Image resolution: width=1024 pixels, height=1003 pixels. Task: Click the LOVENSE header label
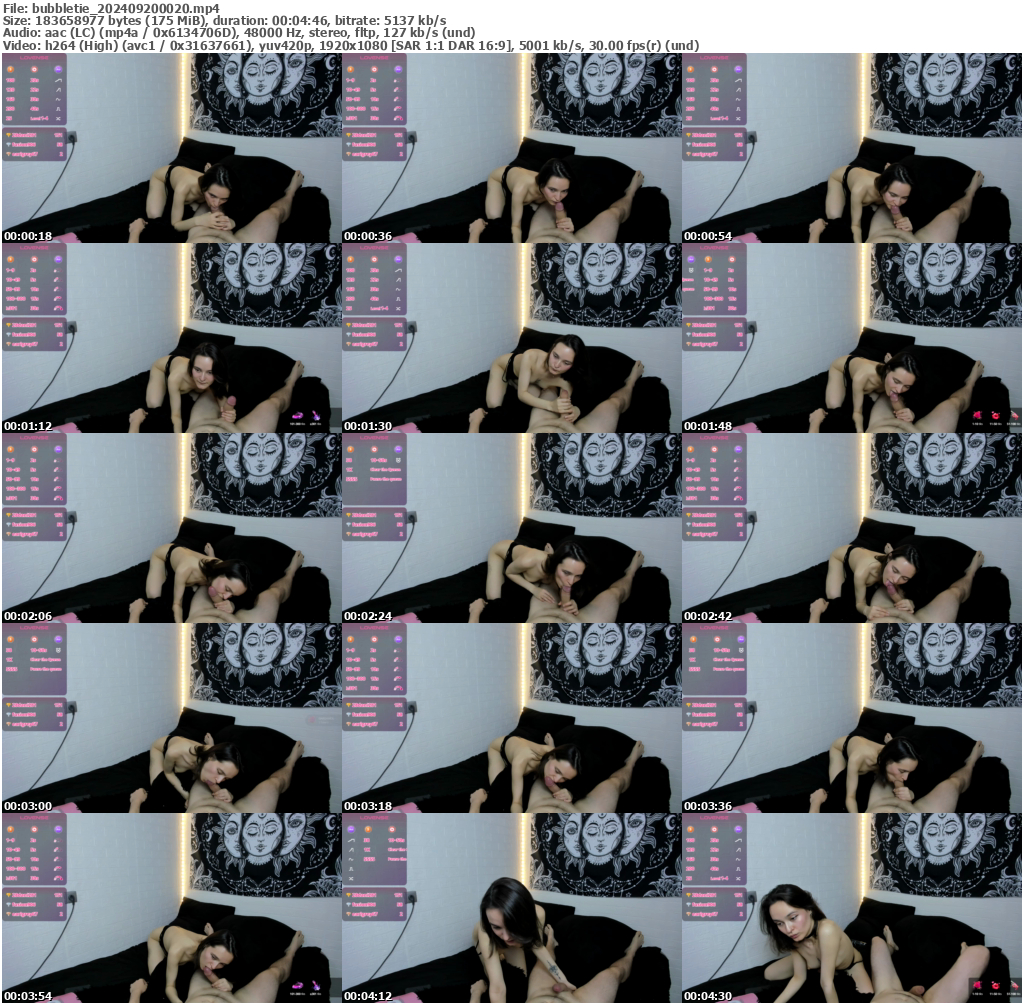coord(34,57)
